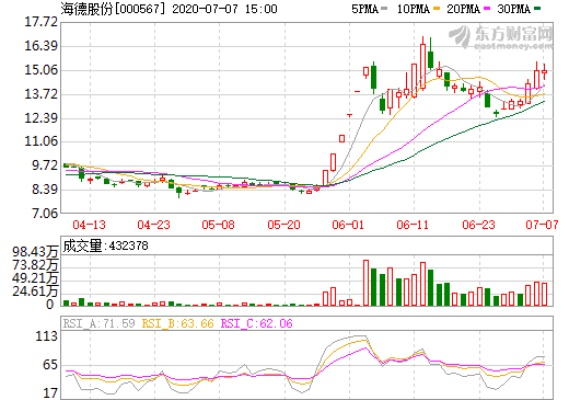Click the 成交量:432378 volume label

(106, 246)
